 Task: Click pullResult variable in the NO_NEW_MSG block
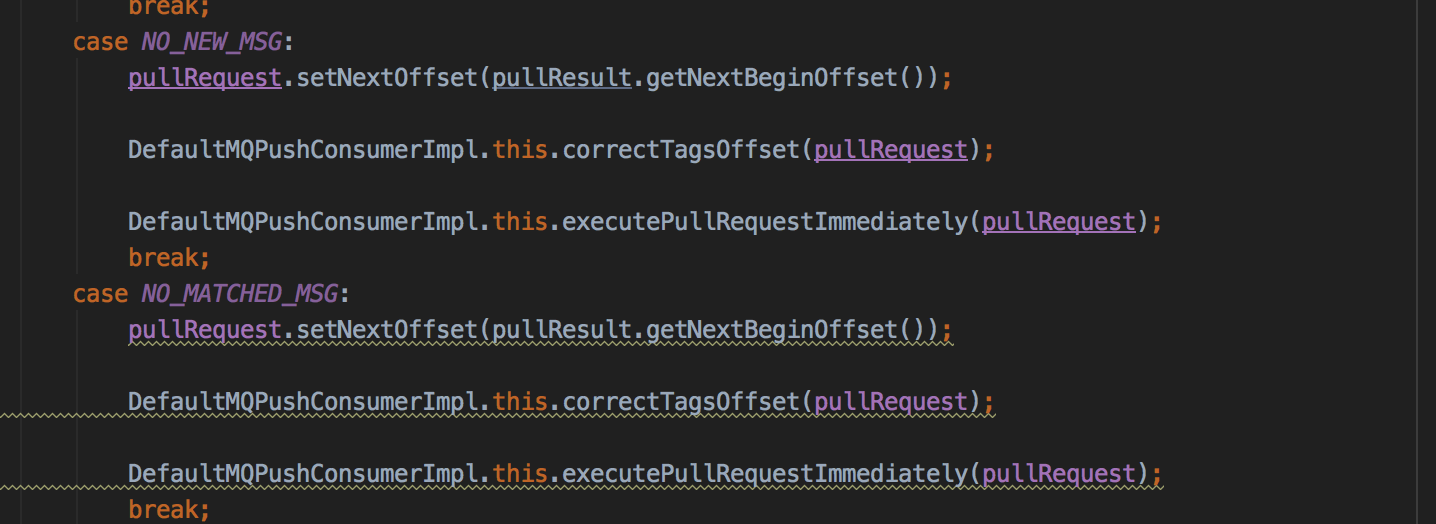pyautogui.click(x=562, y=78)
